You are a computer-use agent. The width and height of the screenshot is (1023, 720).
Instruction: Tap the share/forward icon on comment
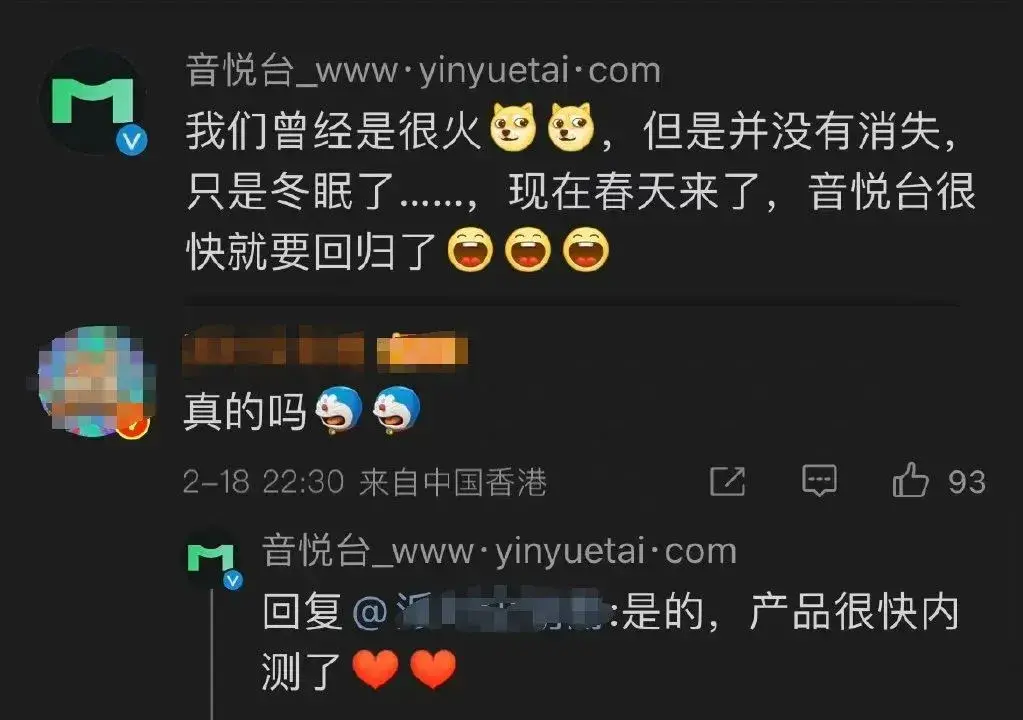click(727, 481)
